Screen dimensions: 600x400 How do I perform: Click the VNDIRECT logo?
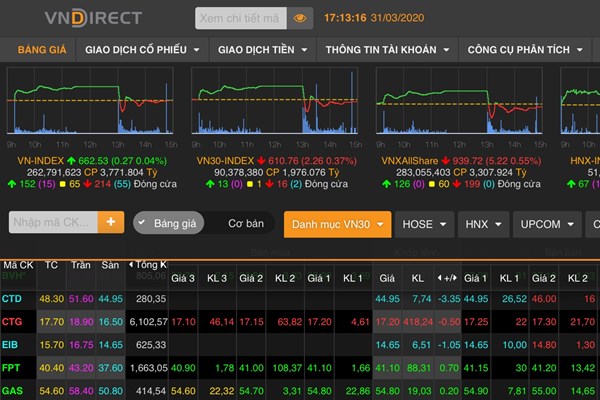click(x=93, y=18)
